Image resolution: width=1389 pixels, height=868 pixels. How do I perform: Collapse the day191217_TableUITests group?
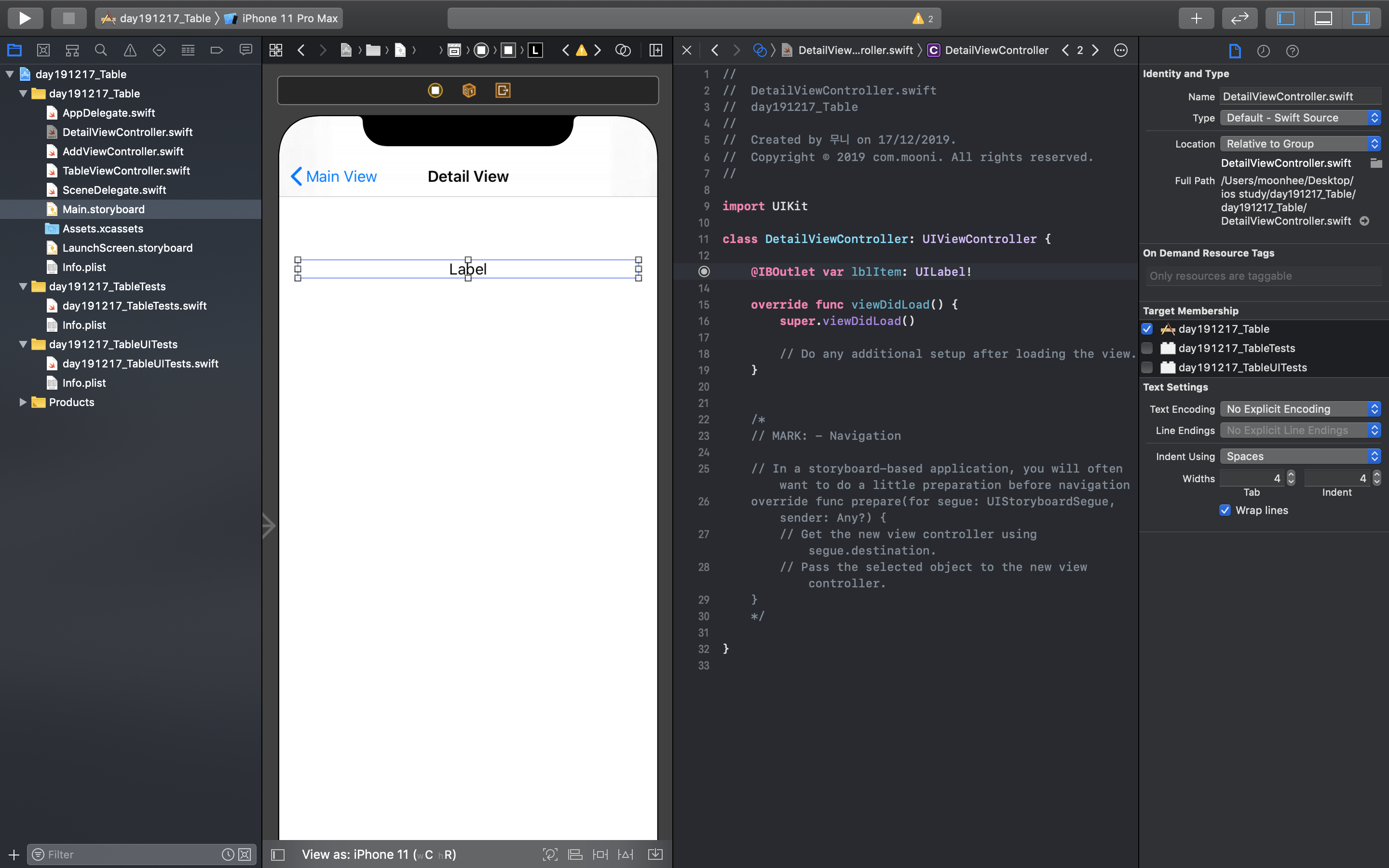point(22,344)
